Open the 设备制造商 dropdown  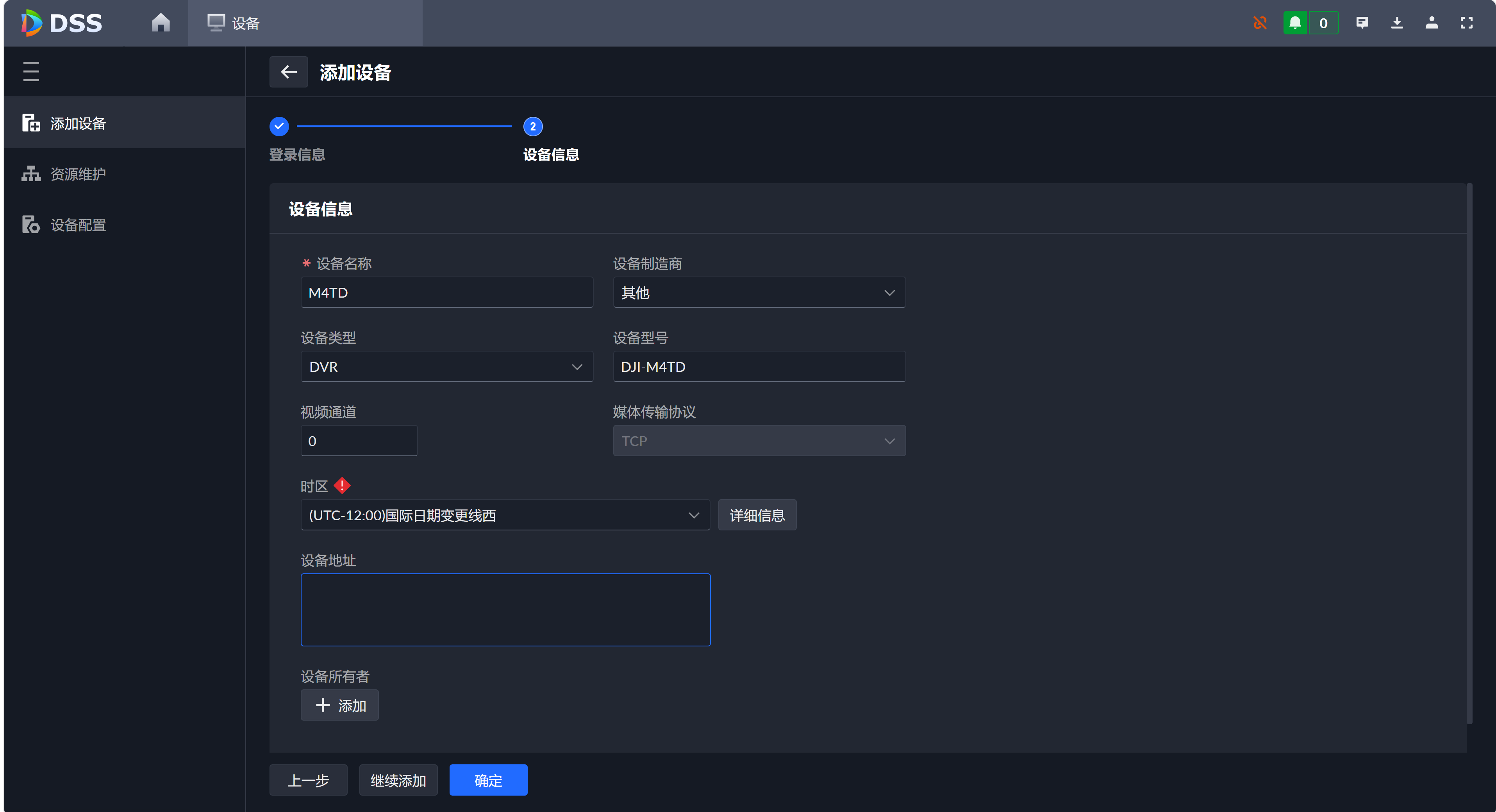click(x=759, y=292)
